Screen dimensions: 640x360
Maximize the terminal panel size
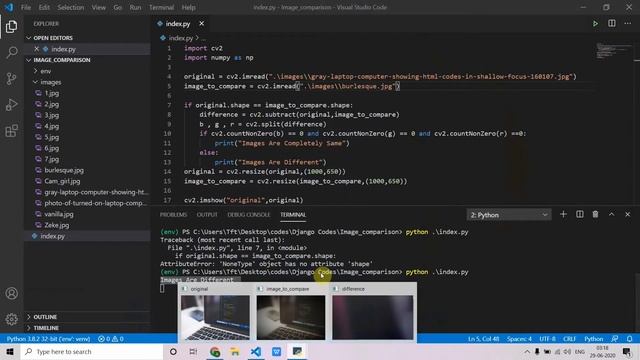point(611,214)
